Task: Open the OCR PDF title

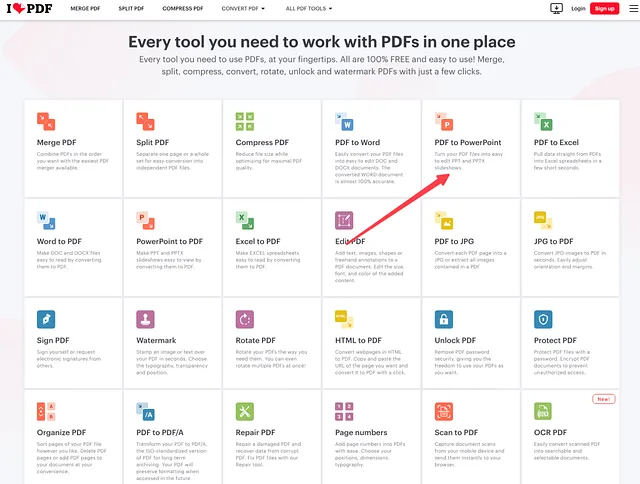Action: (x=550, y=433)
